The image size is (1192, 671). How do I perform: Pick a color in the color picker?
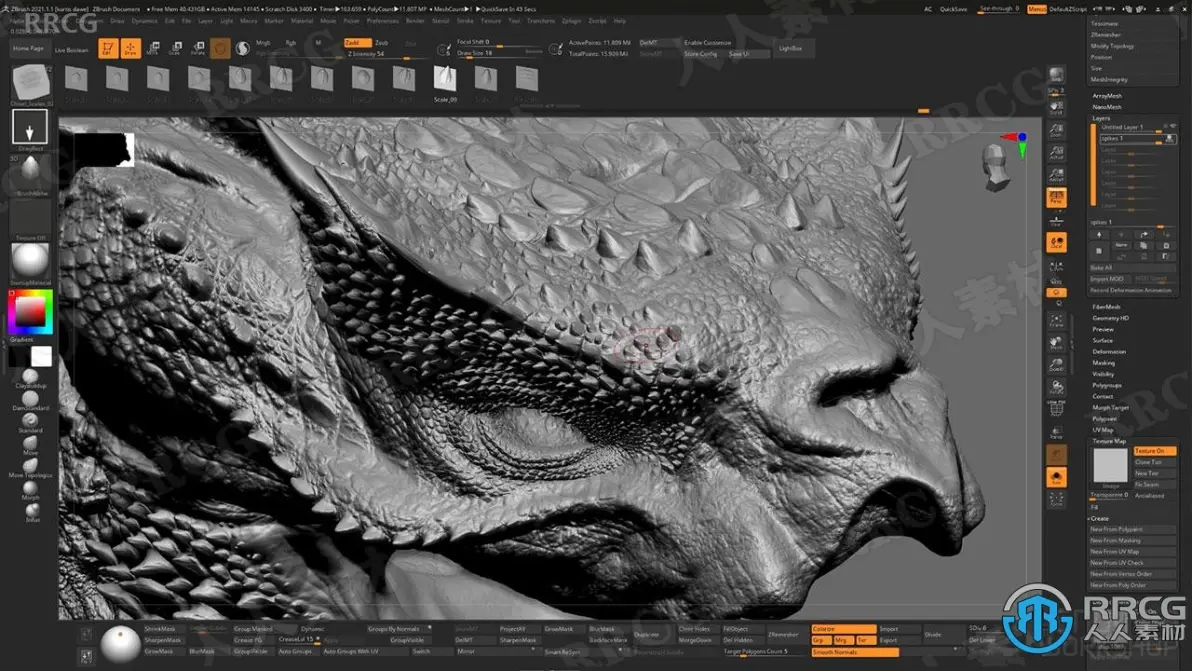pos(31,311)
